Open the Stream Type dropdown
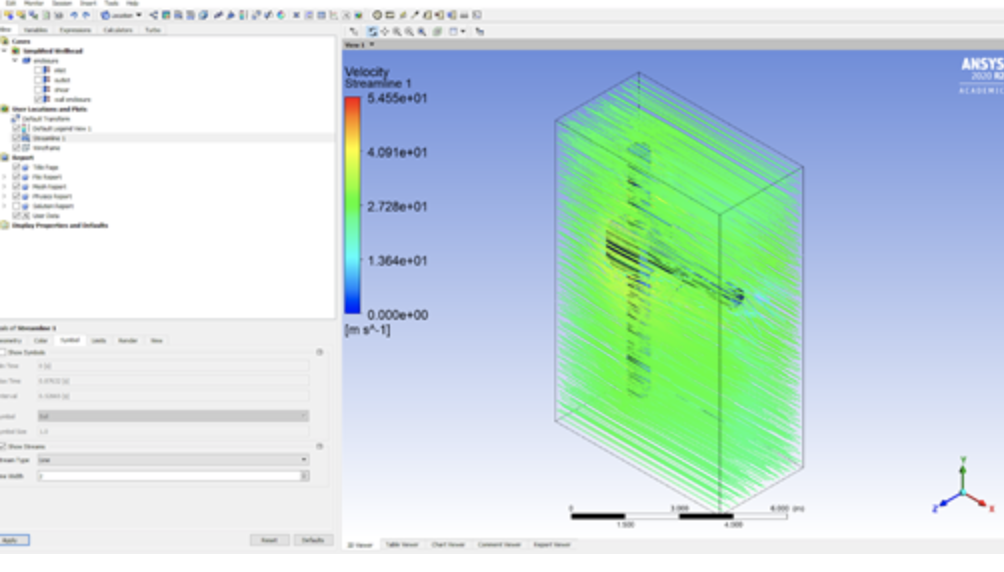This screenshot has height=572, width=1004. [173, 460]
